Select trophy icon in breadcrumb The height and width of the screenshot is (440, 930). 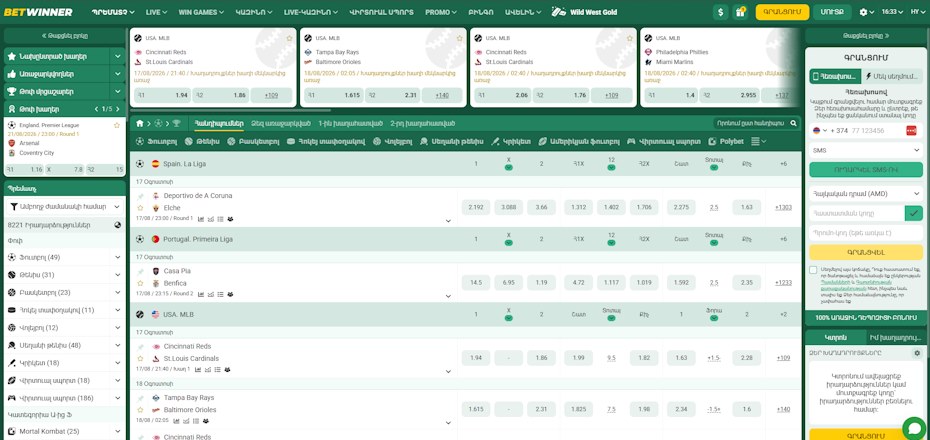176,123
